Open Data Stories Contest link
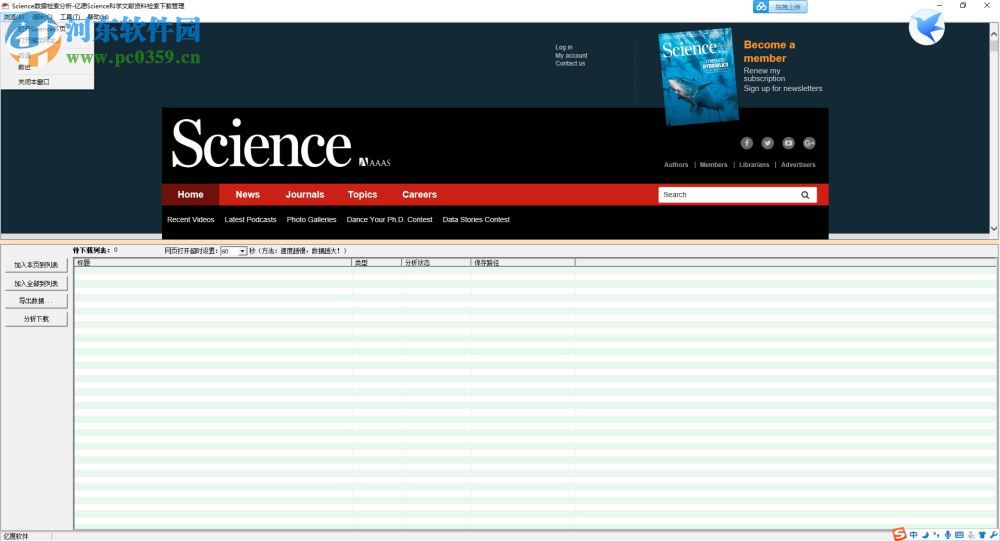The image size is (1000, 541). click(x=476, y=219)
